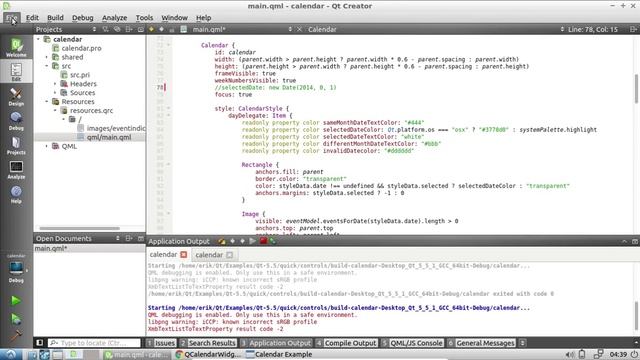The width and height of the screenshot is (640, 360).
Task: Open the Edit menu
Action: (32, 18)
